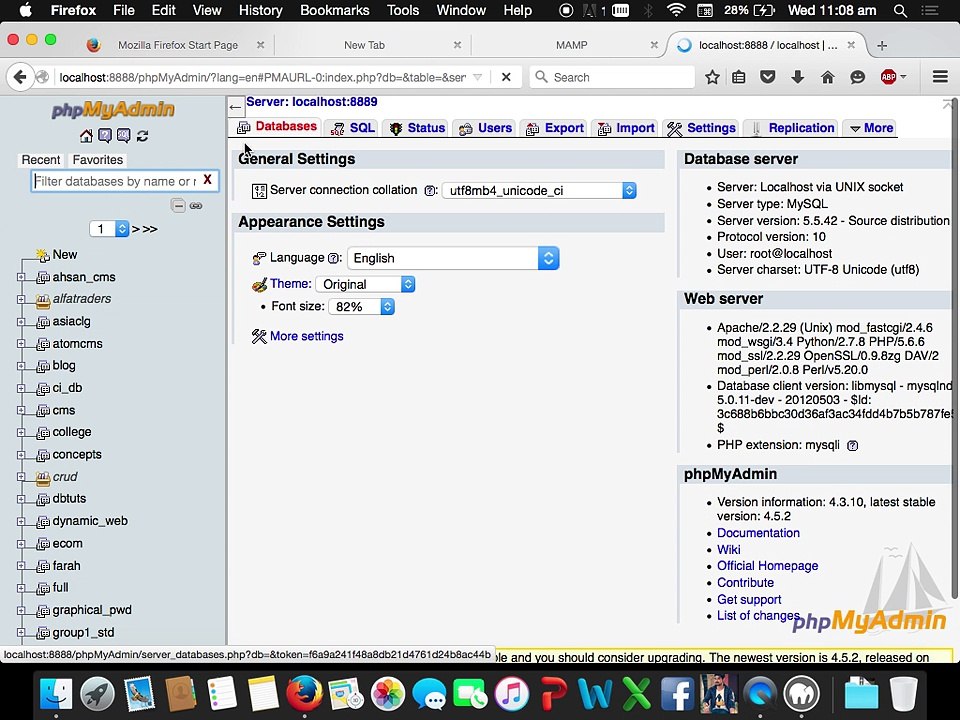Open the Official Homepage link
This screenshot has width=960, height=720.
pyautogui.click(x=767, y=566)
